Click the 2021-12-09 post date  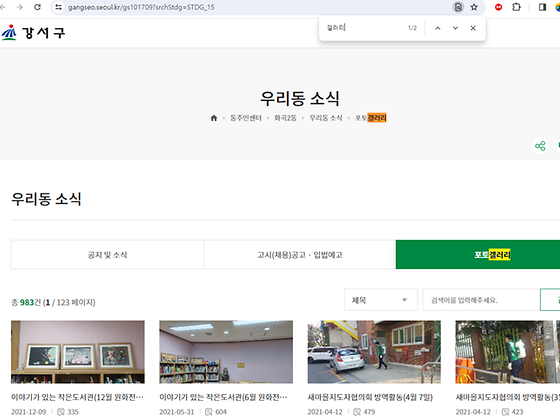(29, 412)
